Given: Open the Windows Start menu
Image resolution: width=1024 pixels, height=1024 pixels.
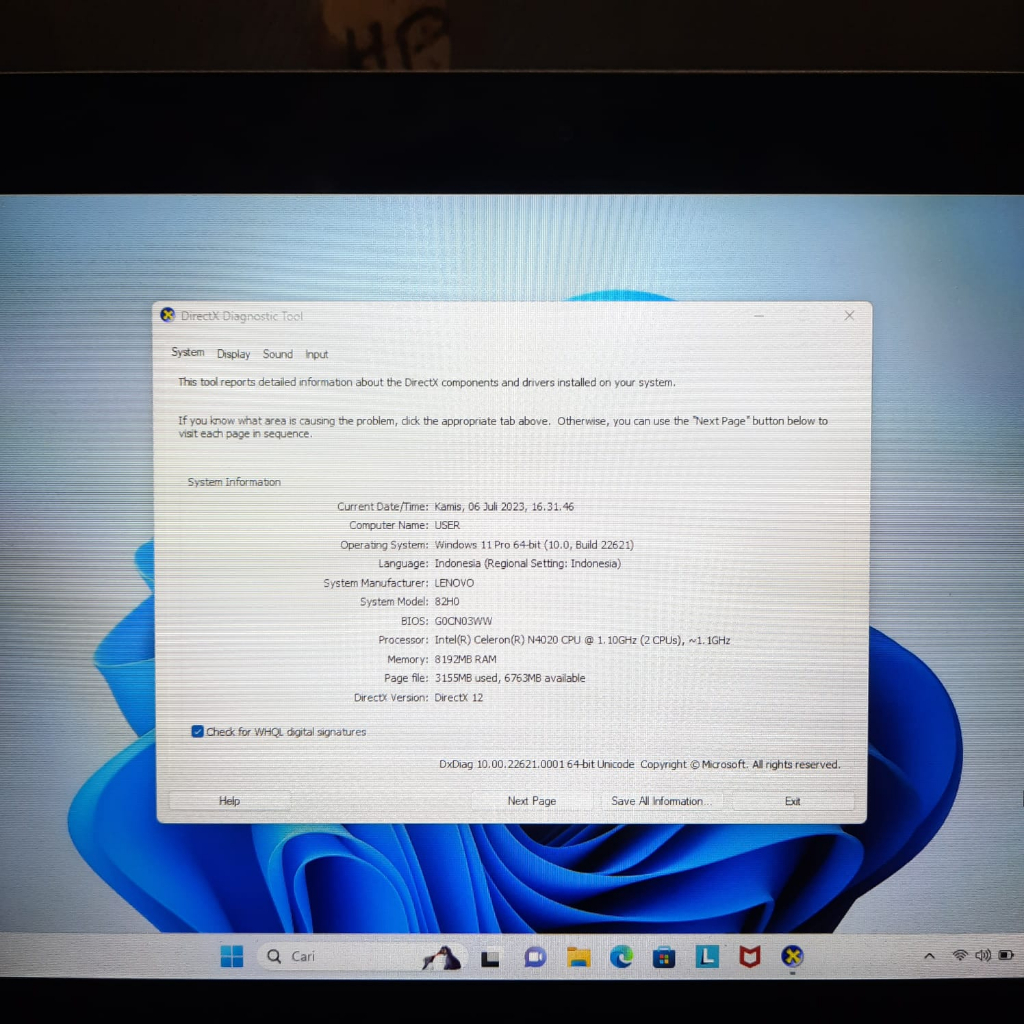Looking at the screenshot, I should coord(232,957).
